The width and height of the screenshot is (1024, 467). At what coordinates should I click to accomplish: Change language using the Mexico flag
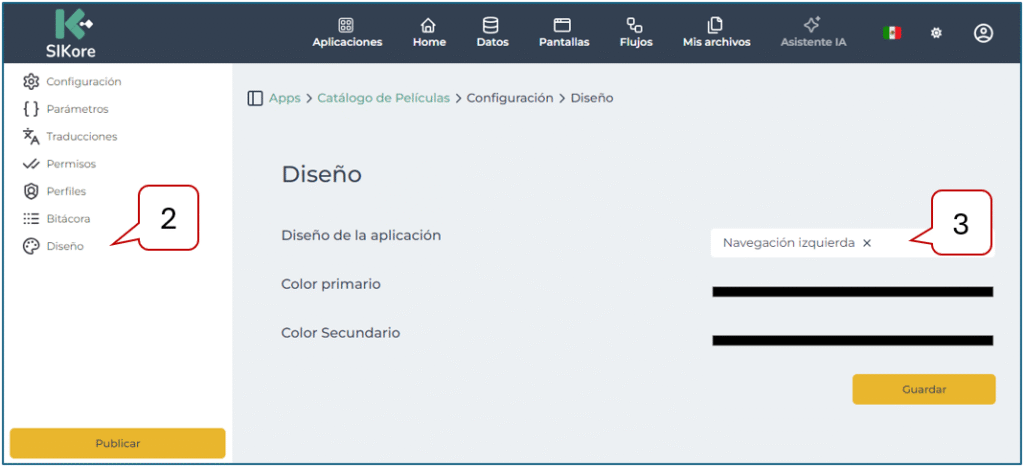(892, 33)
